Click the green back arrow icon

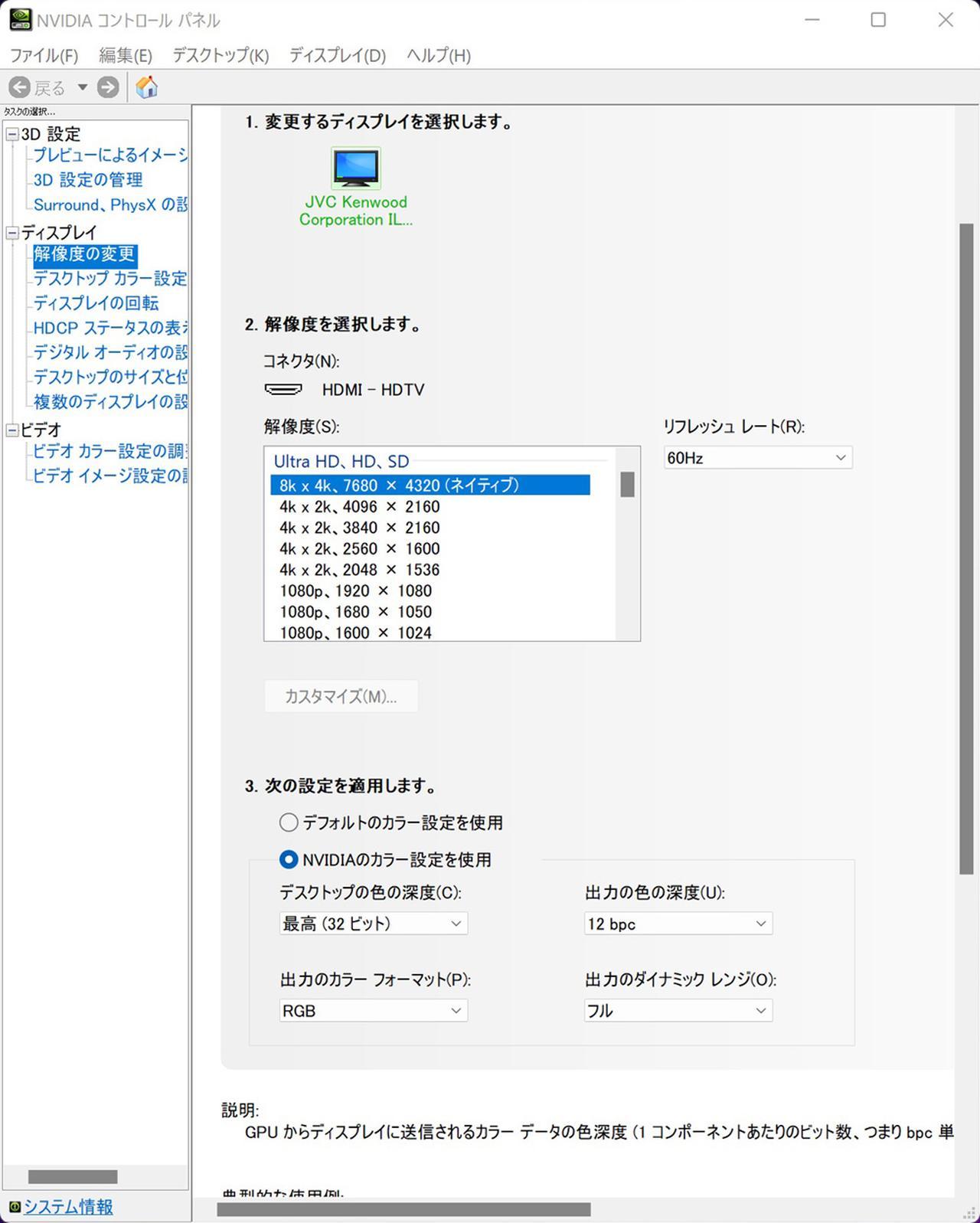[20, 87]
